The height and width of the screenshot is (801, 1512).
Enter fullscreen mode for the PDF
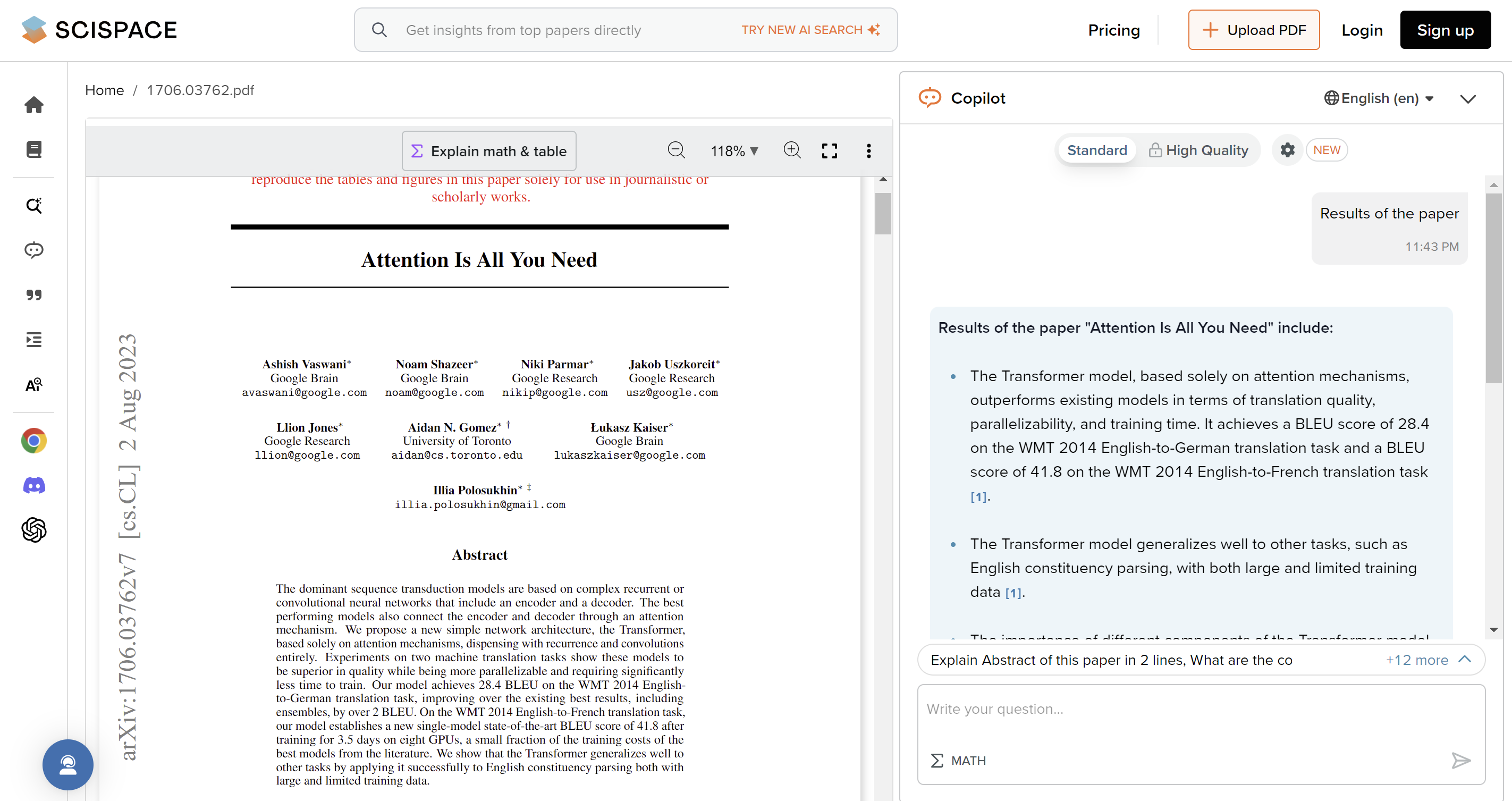tap(829, 151)
